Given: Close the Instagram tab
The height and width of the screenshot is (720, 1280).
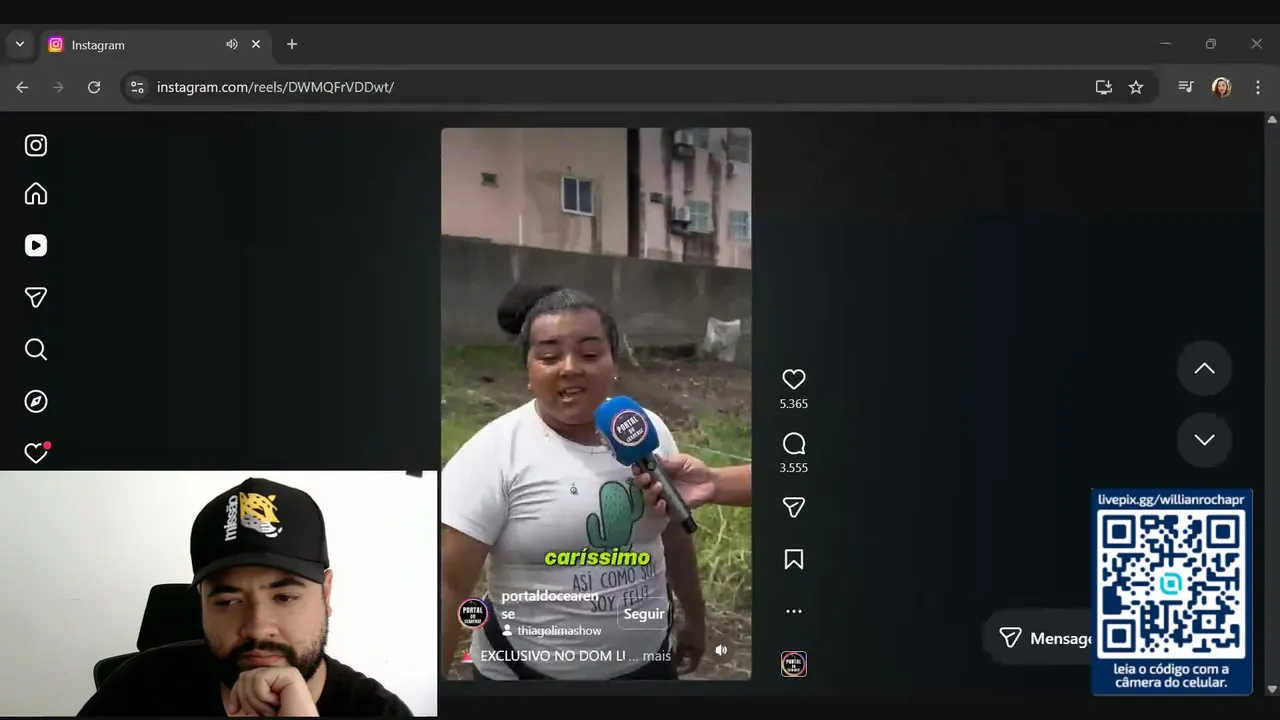Looking at the screenshot, I should coord(256,44).
